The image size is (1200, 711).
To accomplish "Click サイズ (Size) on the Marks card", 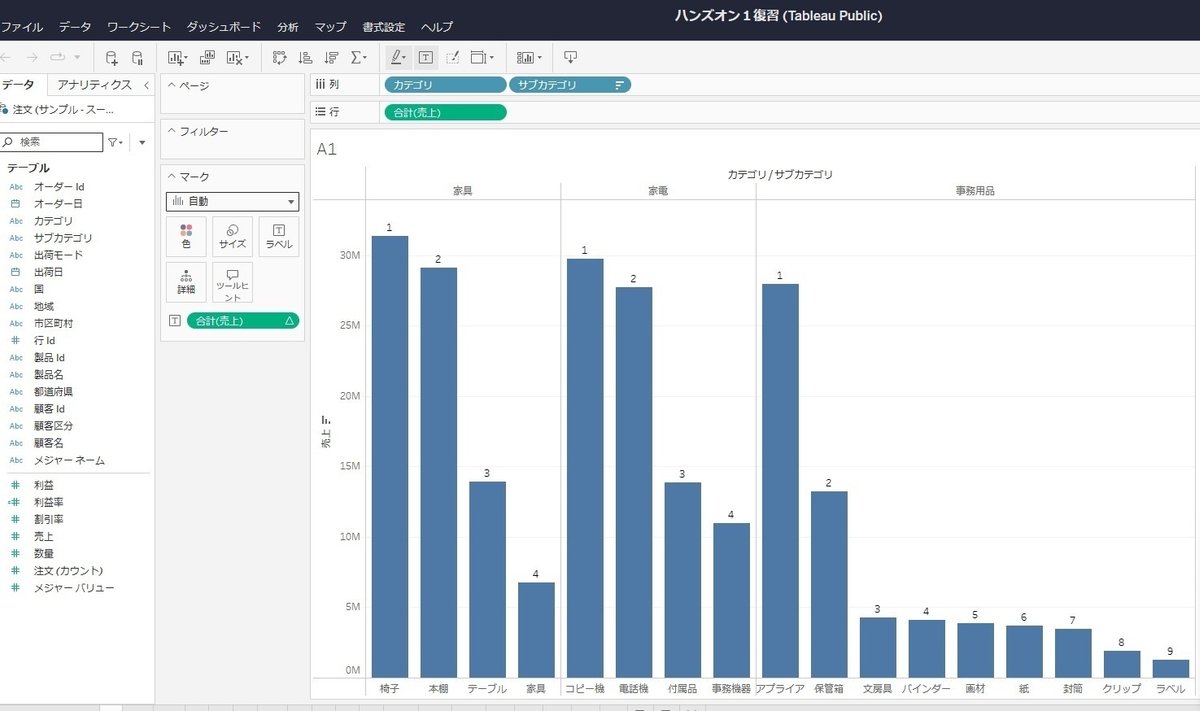I will 232,236.
